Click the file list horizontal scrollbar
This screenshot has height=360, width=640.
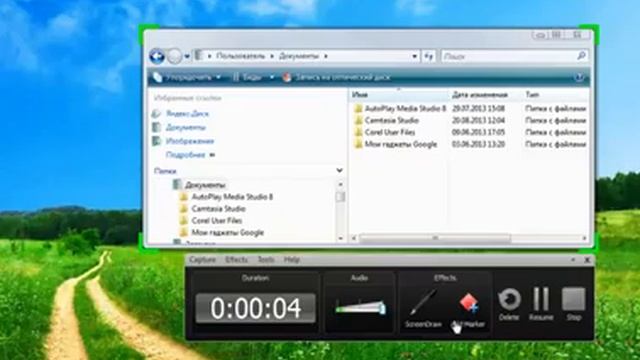[435, 238]
